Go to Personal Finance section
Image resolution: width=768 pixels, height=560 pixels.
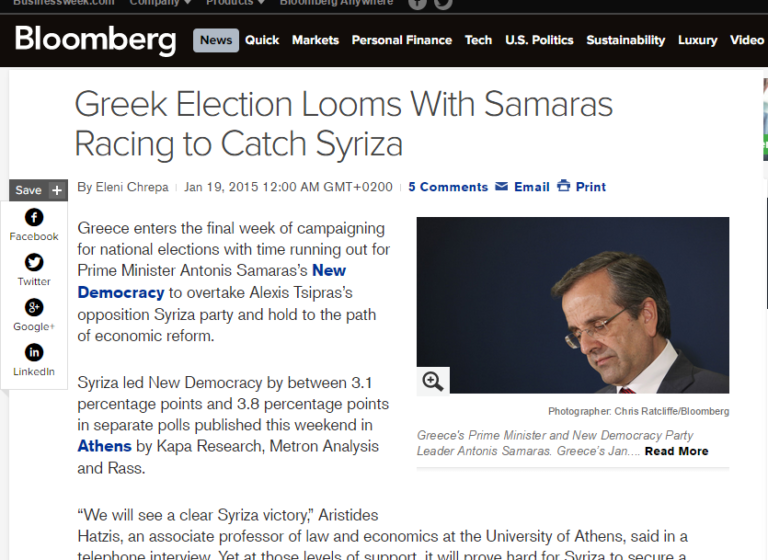(402, 40)
